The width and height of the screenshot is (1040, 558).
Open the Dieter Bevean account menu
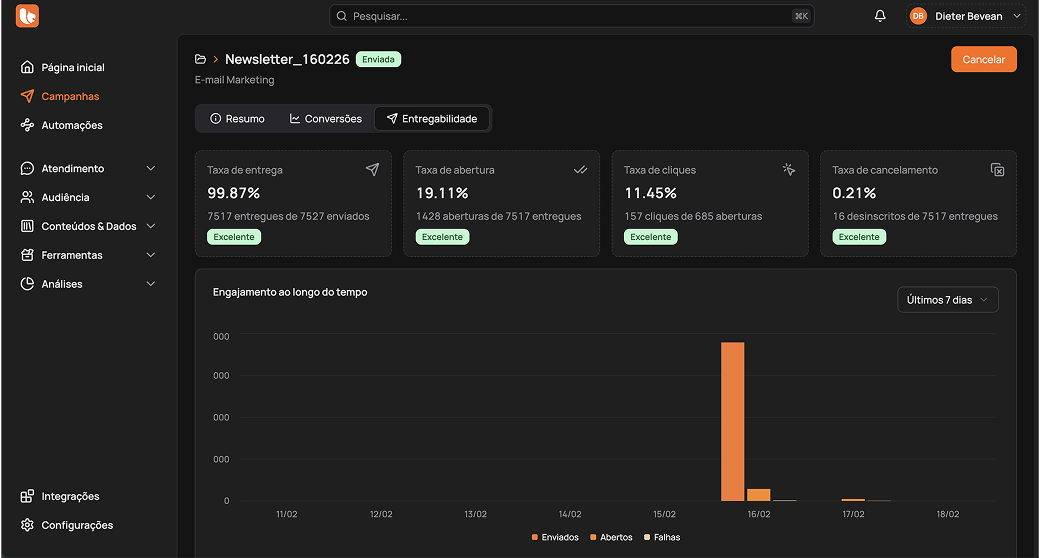tap(966, 16)
